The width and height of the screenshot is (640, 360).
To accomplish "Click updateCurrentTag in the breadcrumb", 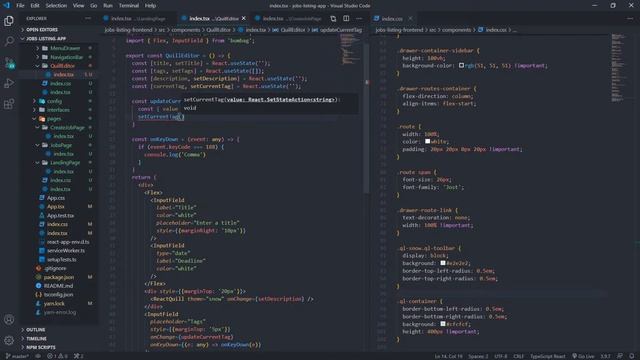I will [x=341, y=30].
